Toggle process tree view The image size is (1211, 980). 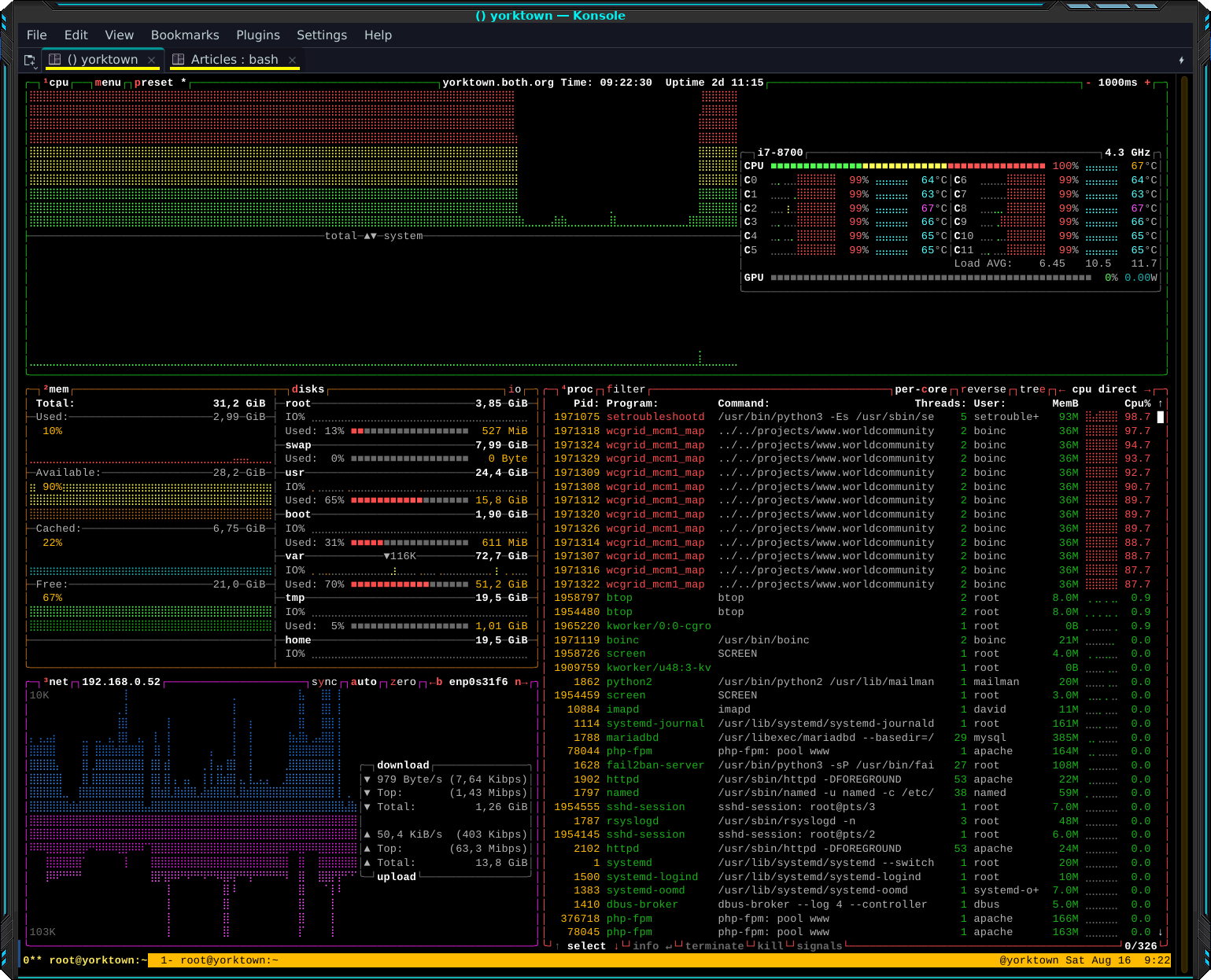click(1032, 389)
